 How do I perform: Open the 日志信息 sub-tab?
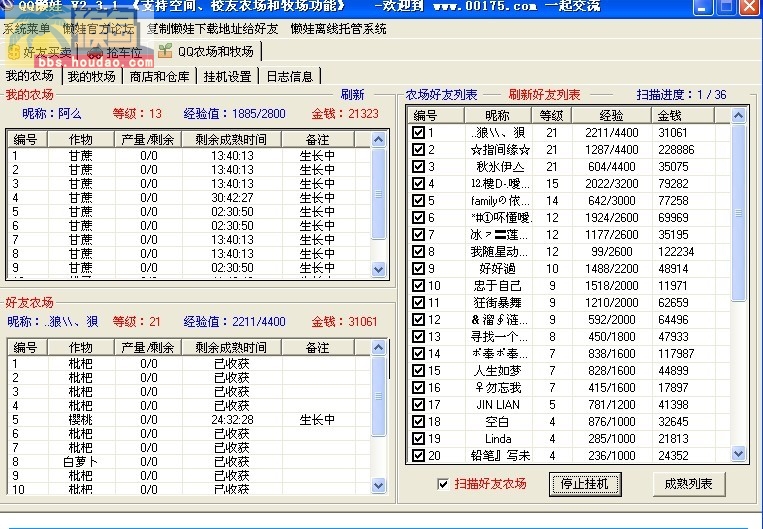point(290,76)
